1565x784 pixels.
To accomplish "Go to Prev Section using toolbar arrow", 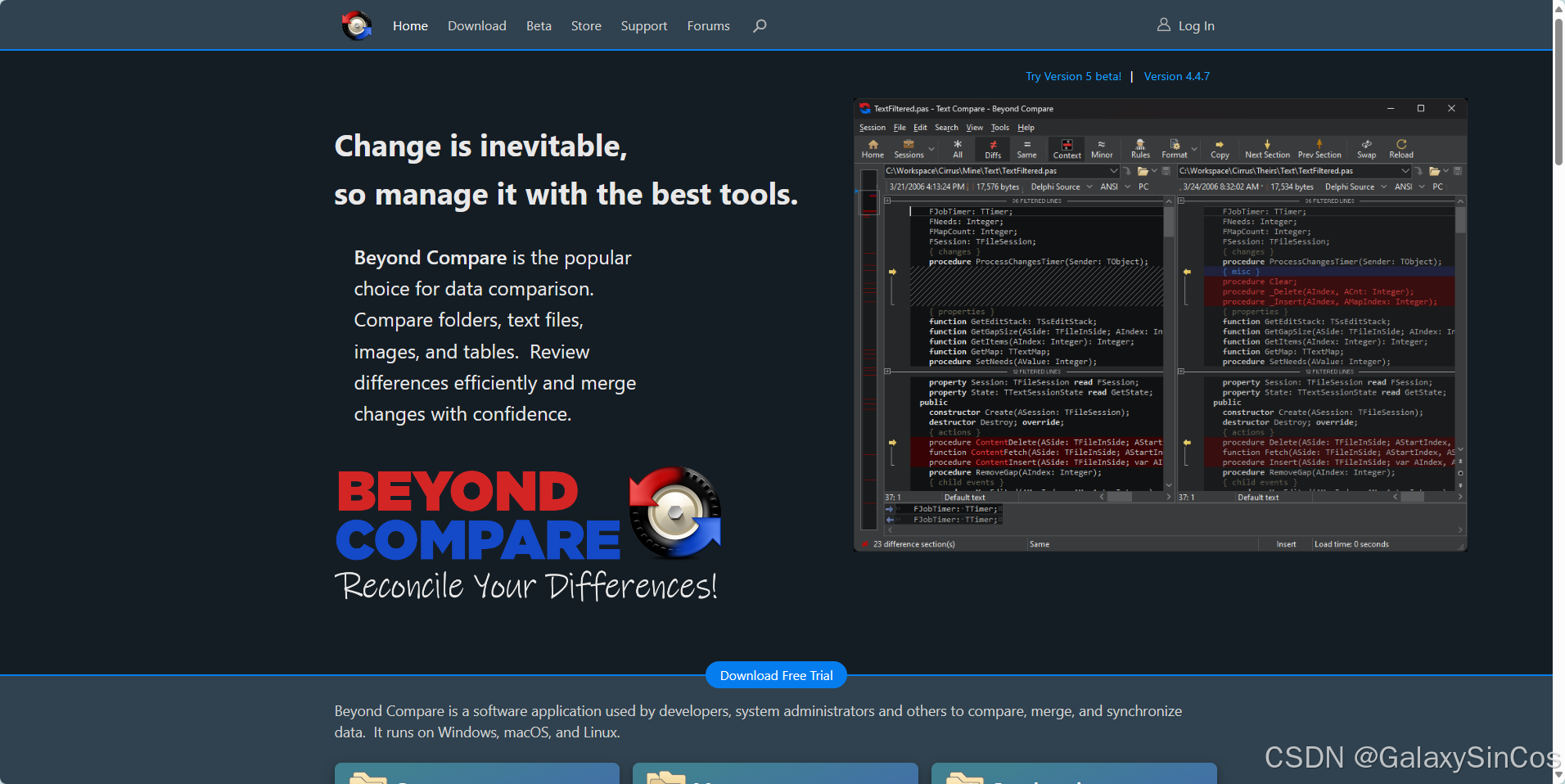I will (x=1319, y=148).
